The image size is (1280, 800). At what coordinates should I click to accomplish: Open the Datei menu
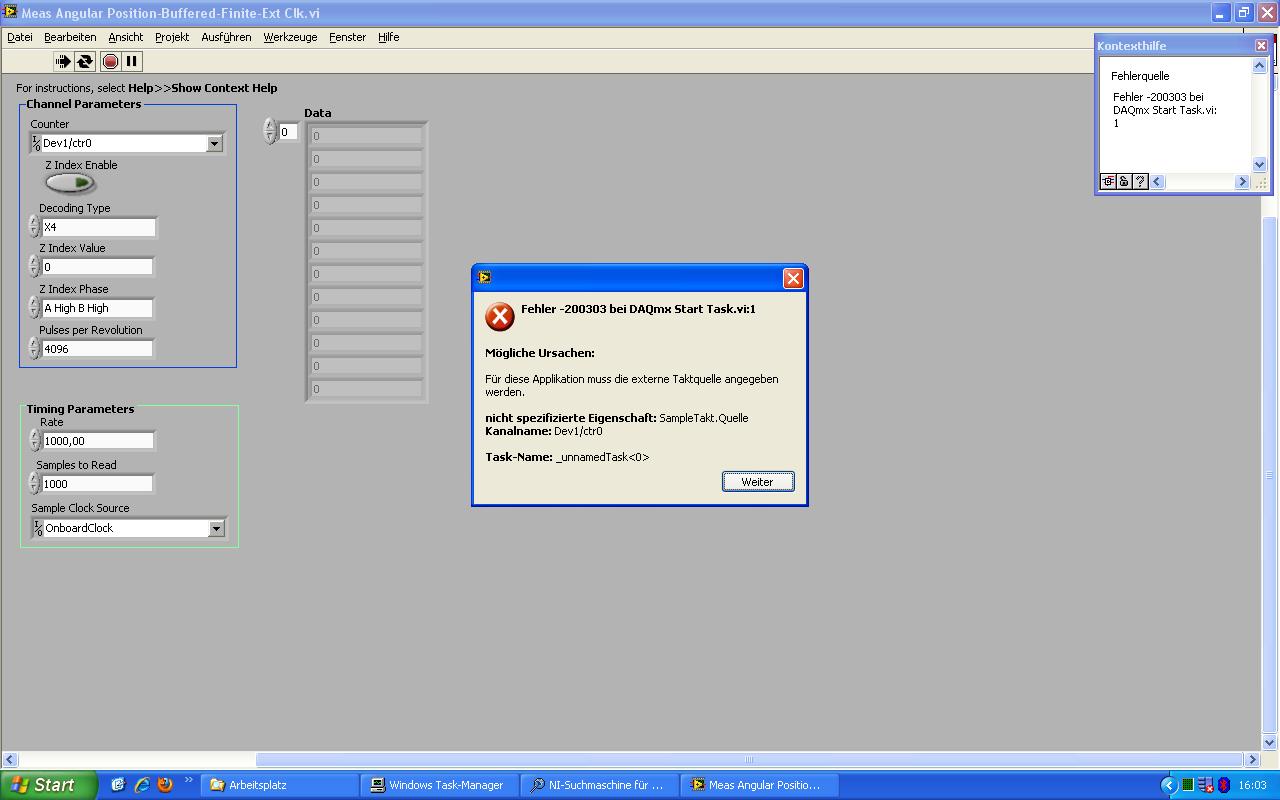(x=20, y=37)
